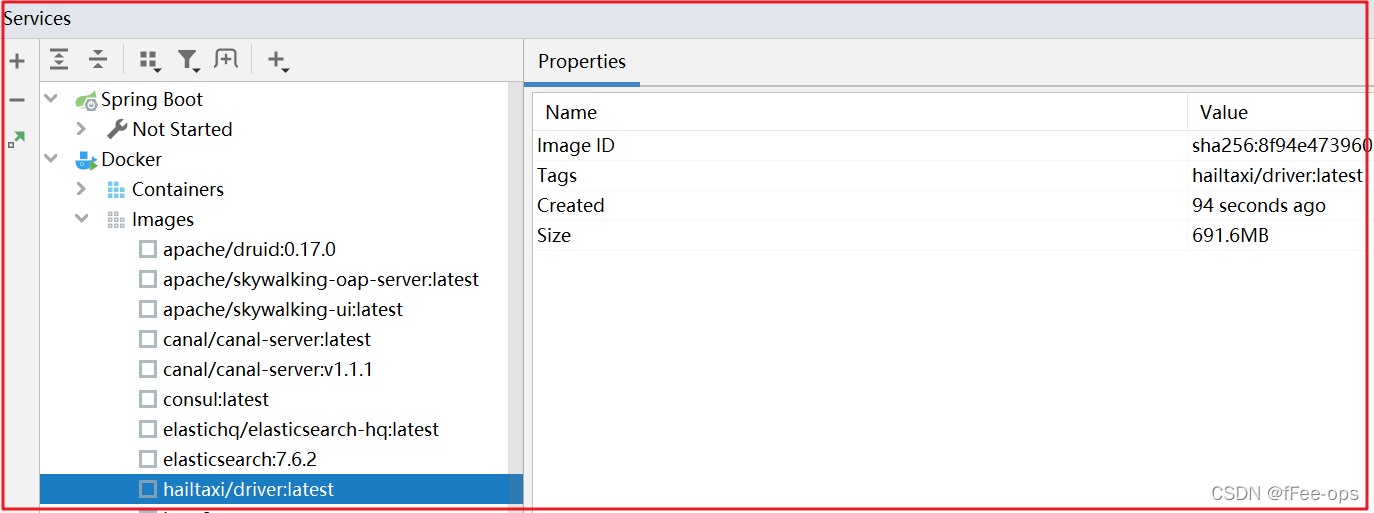Click the Add service plus icon in left strip

(x=17, y=61)
